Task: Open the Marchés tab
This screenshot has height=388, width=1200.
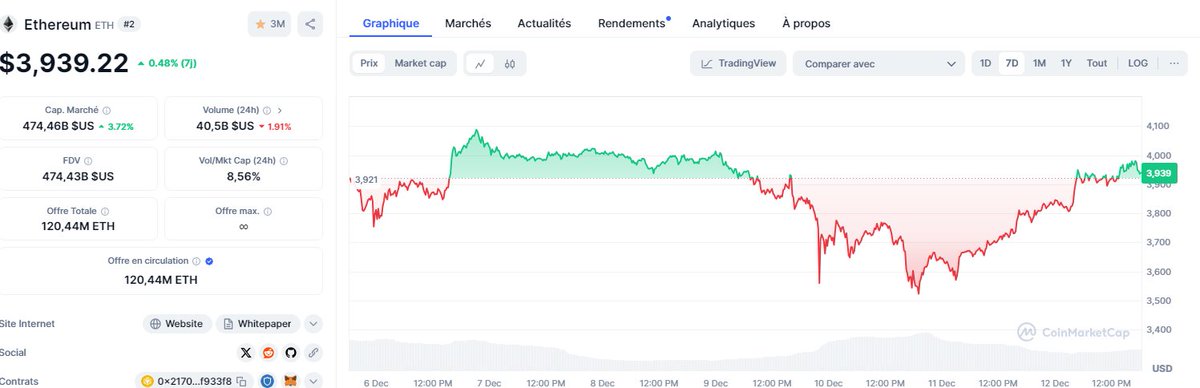Action: (x=467, y=23)
